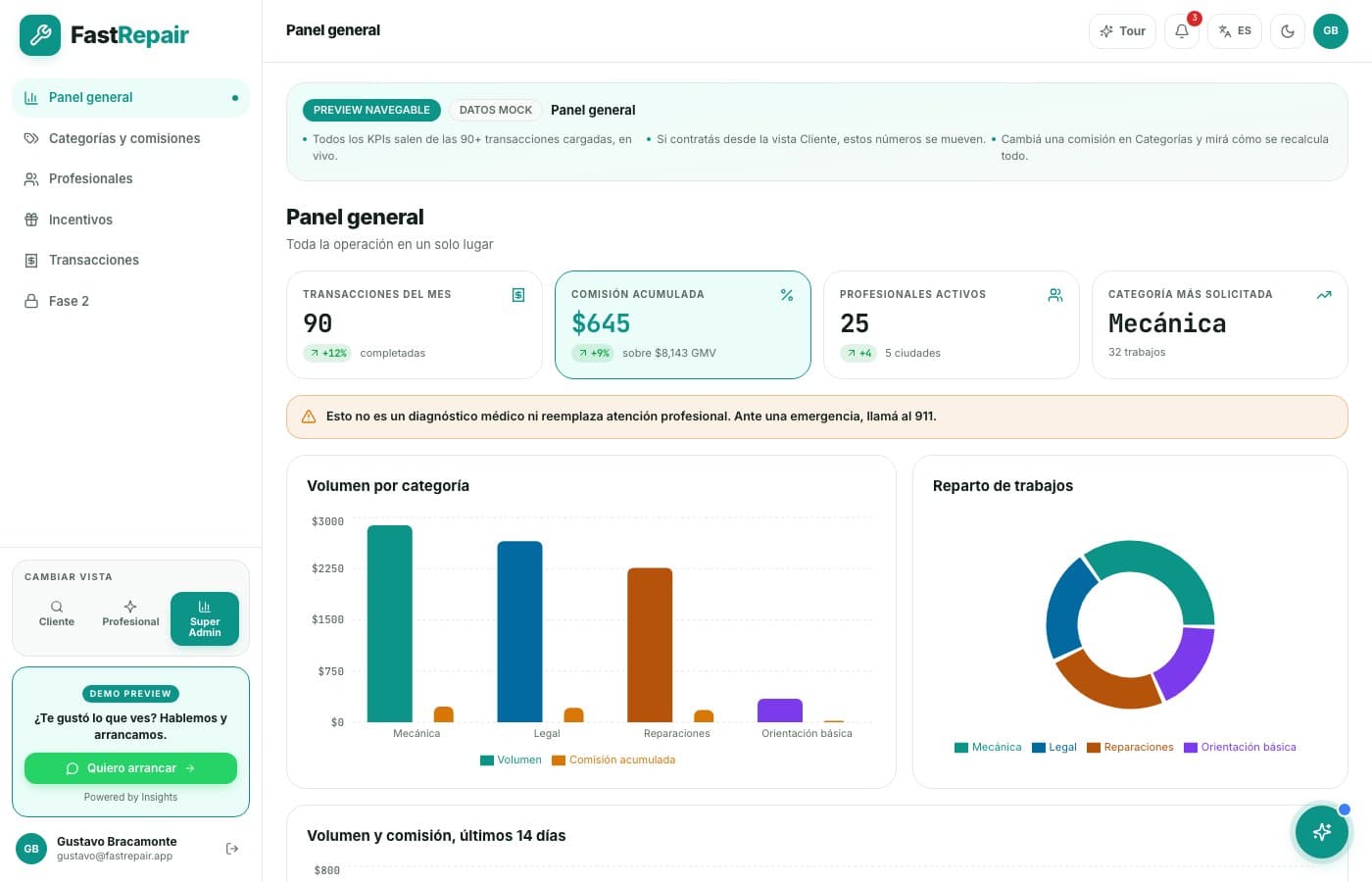Viewport: 1372px width, 882px height.
Task: Toggle the Comisión acumulada legend item
Action: point(613,759)
